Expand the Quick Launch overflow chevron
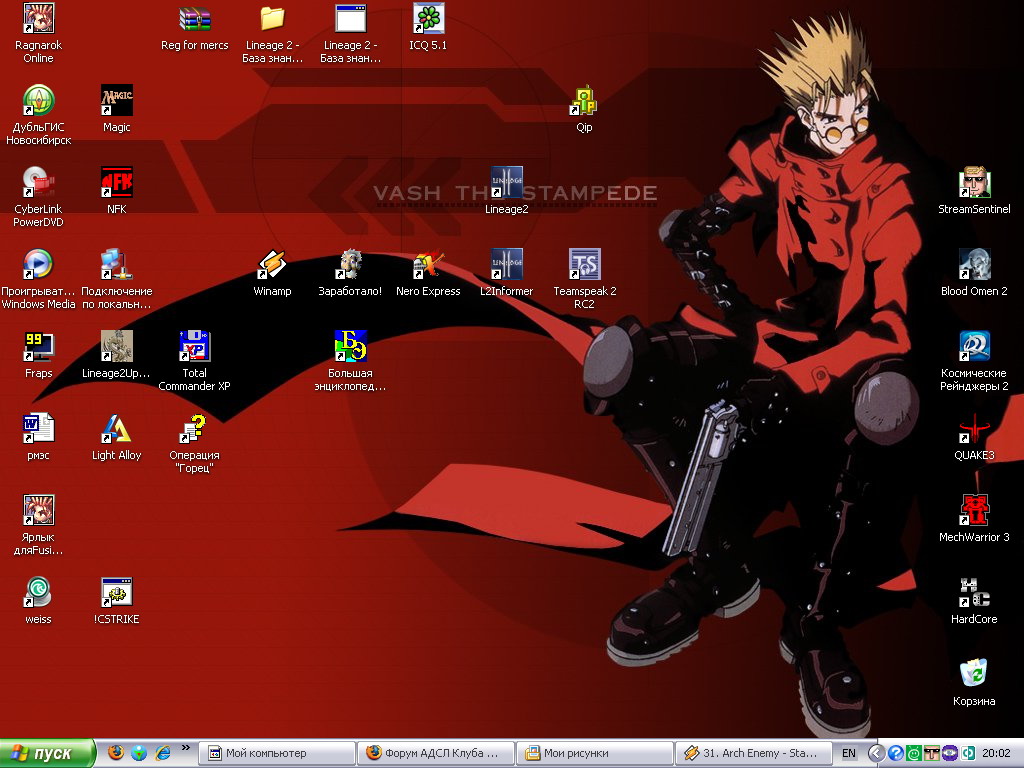This screenshot has height=768, width=1024. click(185, 748)
